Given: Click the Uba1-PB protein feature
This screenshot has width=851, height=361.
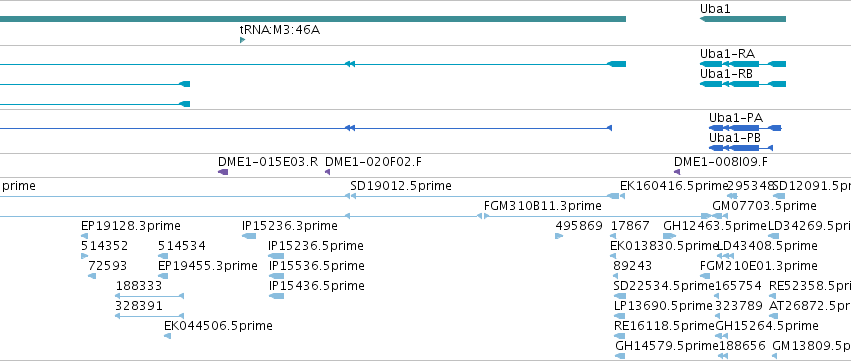Looking at the screenshot, I should [741, 148].
